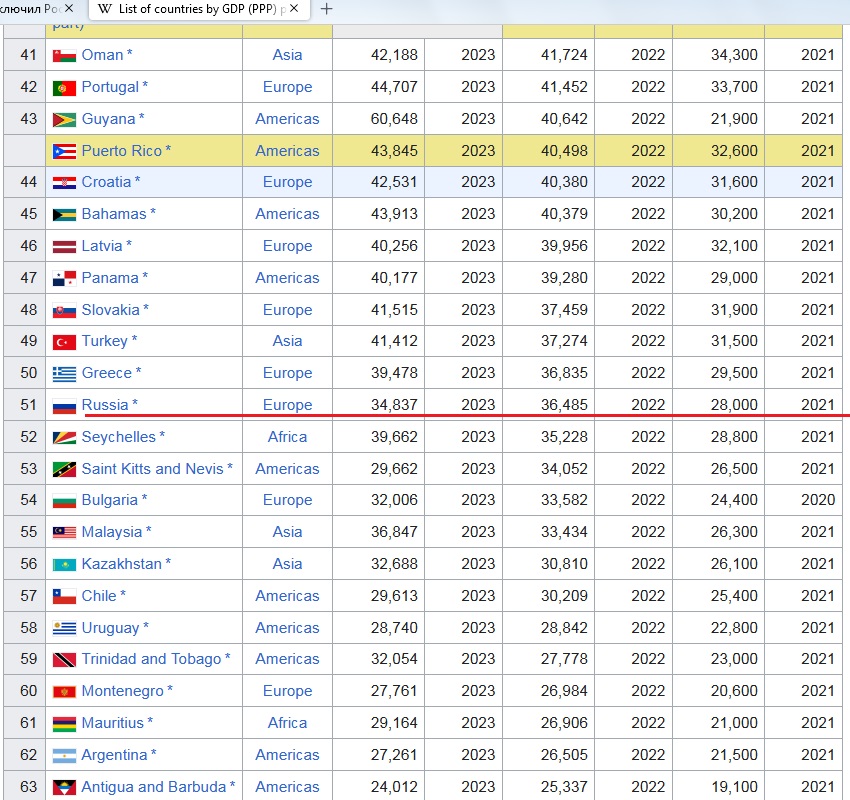Switch to the first Cyrillic-titled tab
The image size is (850, 800).
30,9
